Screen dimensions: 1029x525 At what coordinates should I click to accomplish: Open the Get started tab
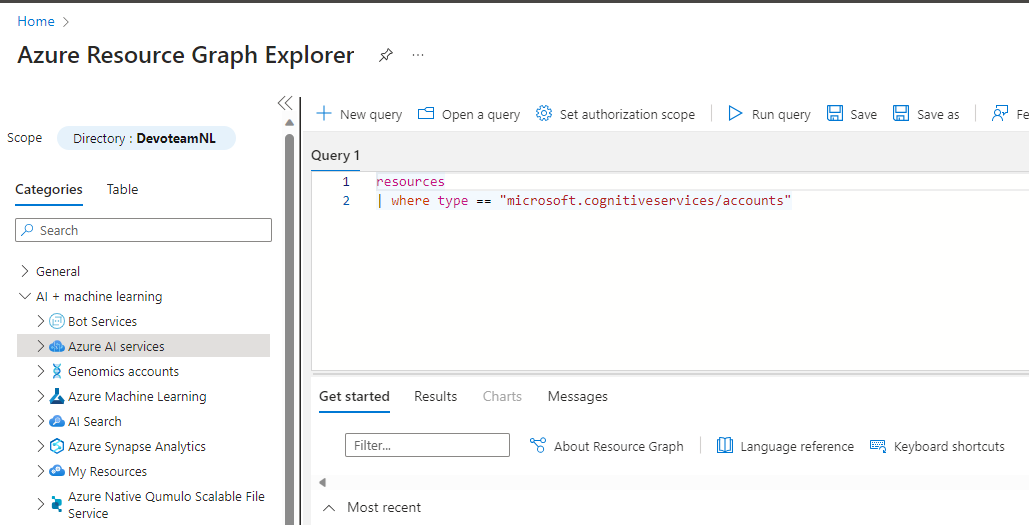354,396
